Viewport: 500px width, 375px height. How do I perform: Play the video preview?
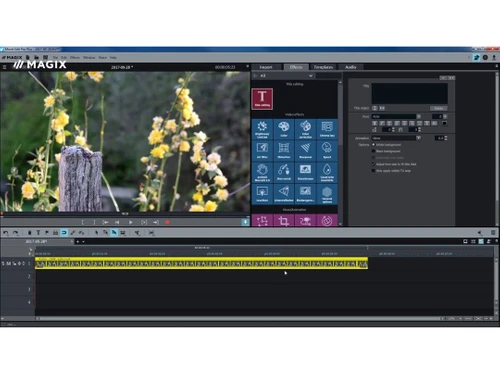click(130, 222)
